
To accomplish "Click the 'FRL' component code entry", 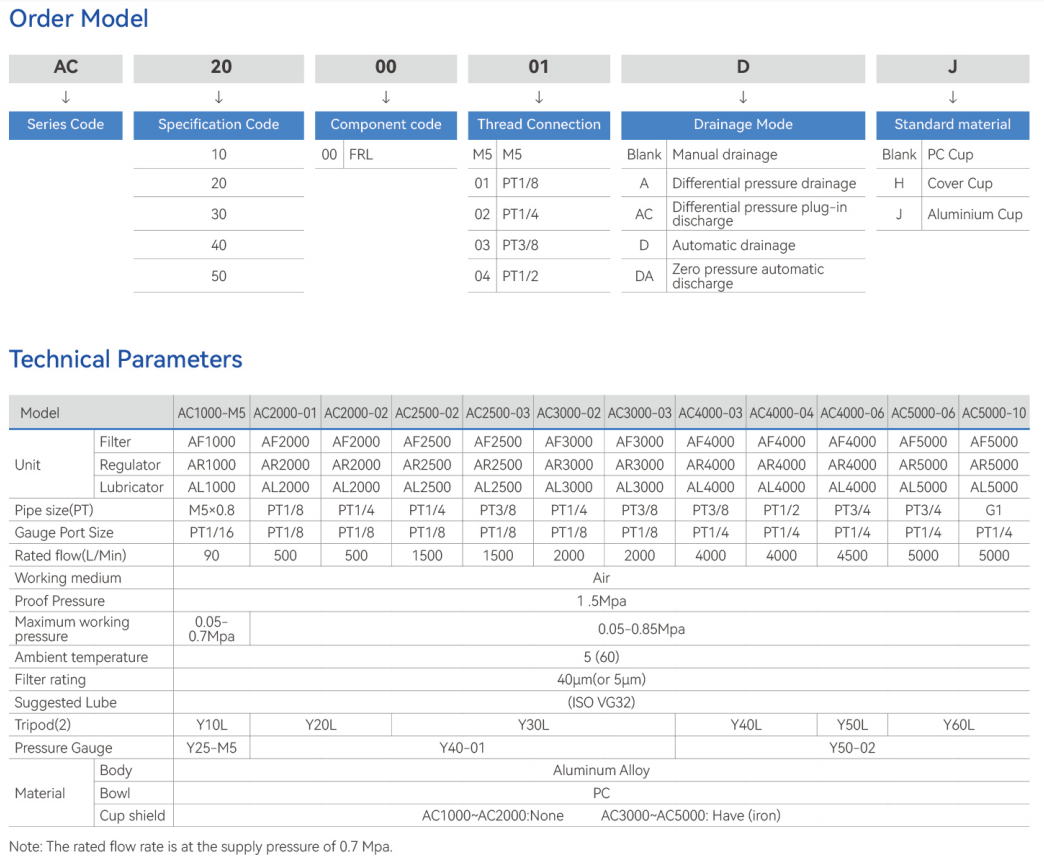I will click(x=361, y=154).
